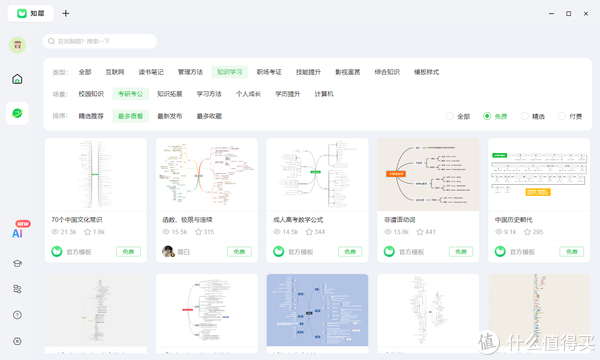
Task: Select the 付费 radio button
Action: (x=570, y=116)
